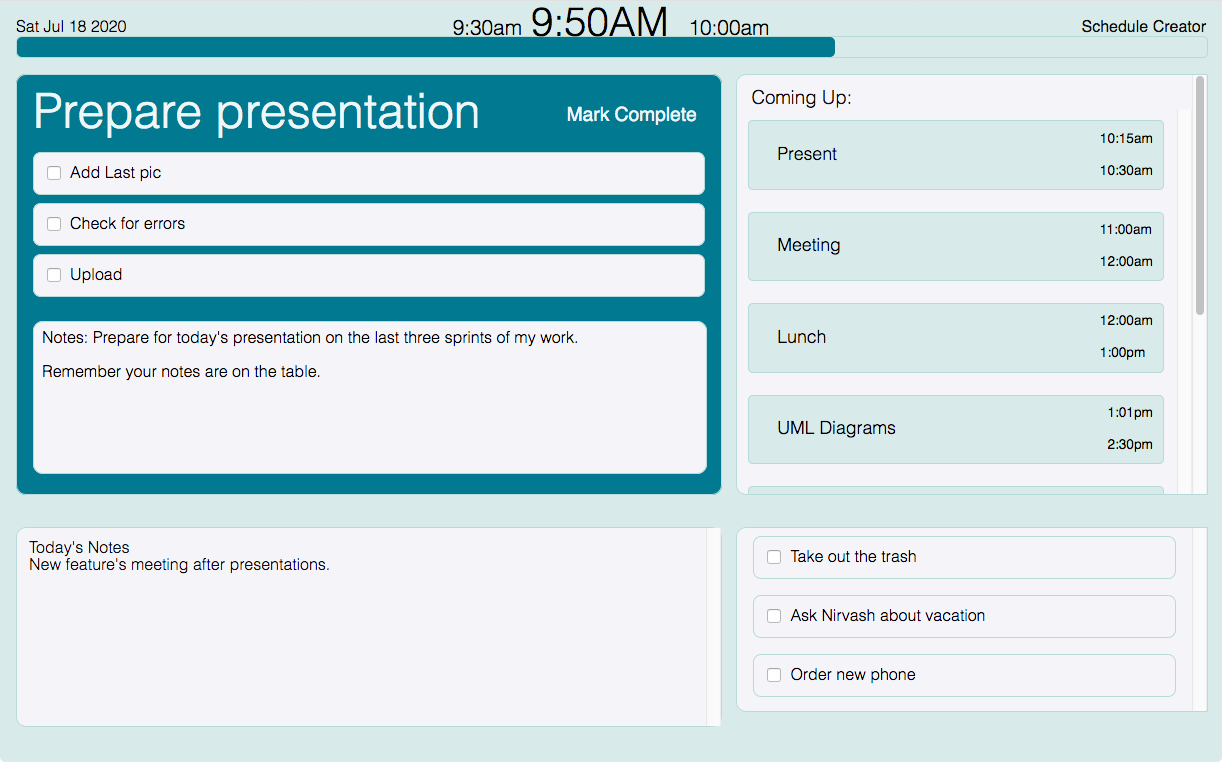Toggle the Upload subtask checkbox
Viewport: 1222px width, 762px height.
pos(54,275)
